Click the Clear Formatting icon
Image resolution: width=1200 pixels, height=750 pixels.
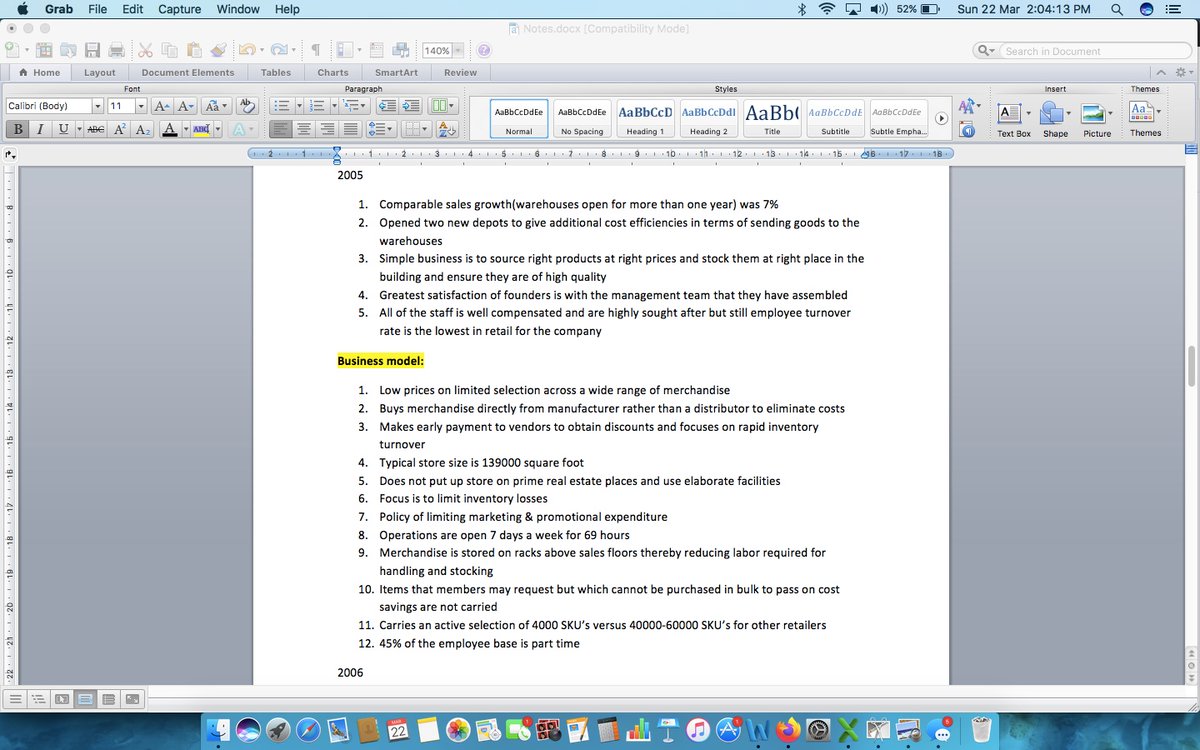(x=247, y=106)
